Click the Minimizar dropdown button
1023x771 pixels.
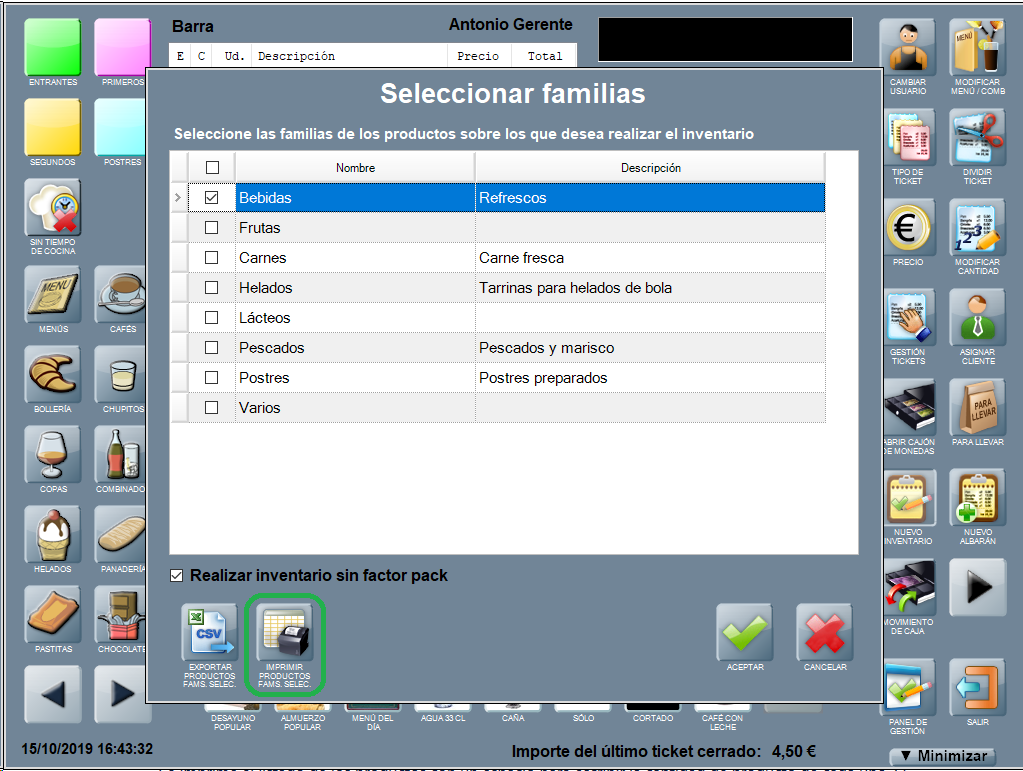pyautogui.click(x=942, y=757)
